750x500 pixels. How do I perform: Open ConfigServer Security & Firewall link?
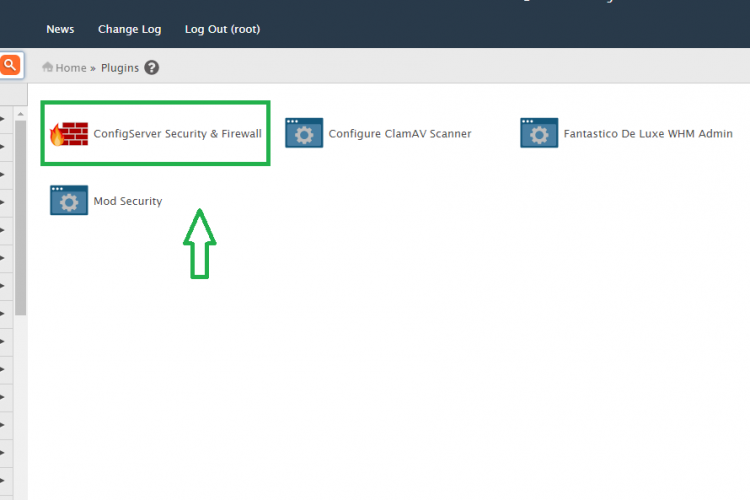[177, 133]
